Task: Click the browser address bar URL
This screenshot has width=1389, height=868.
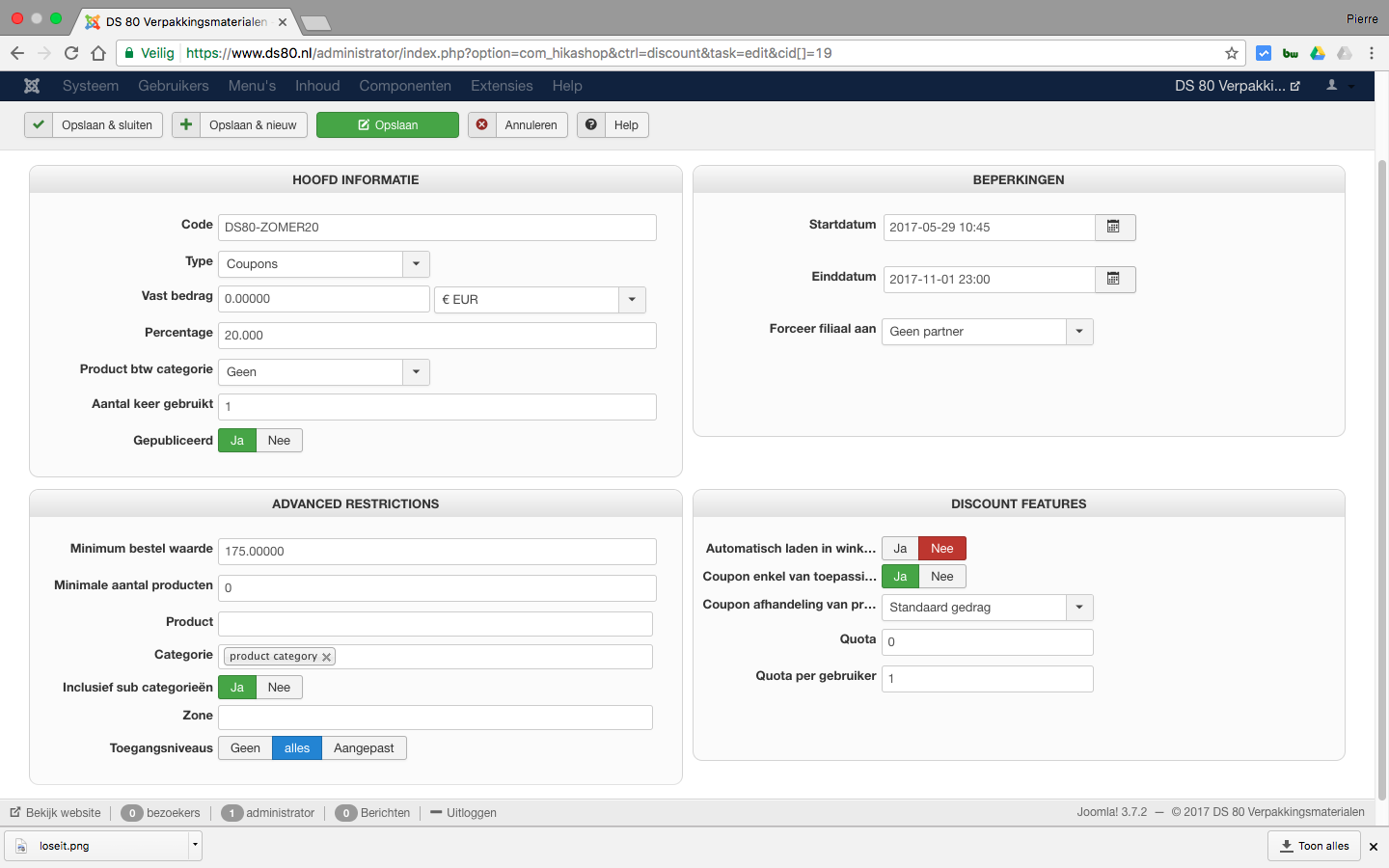Action: click(x=509, y=53)
